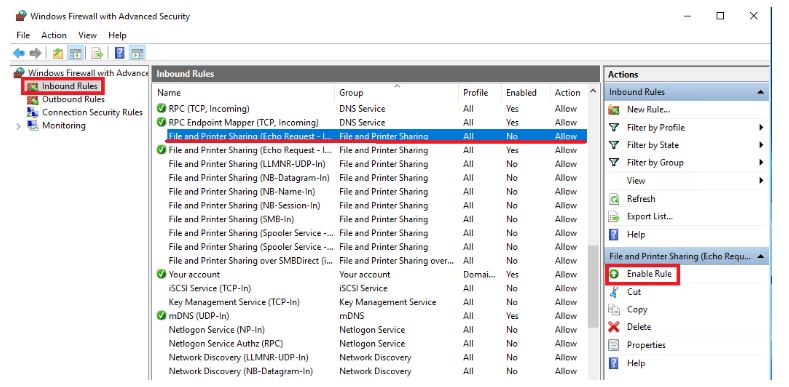Select the Key Management Service (TCP-In) rule

click(370, 302)
